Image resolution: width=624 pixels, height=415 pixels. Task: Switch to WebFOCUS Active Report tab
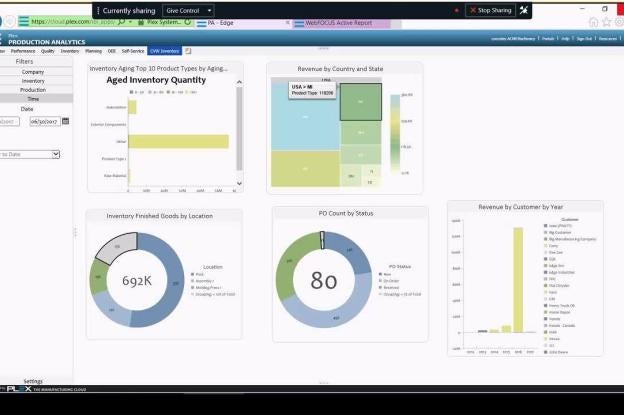[x=338, y=23]
